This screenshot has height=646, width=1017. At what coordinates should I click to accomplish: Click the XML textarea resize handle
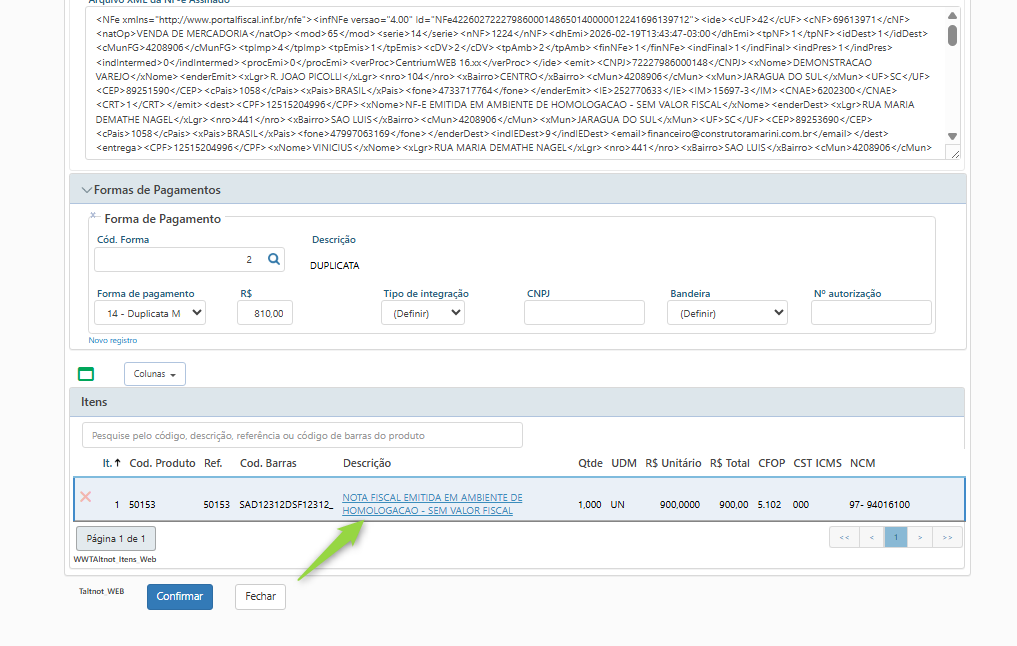[x=953, y=153]
